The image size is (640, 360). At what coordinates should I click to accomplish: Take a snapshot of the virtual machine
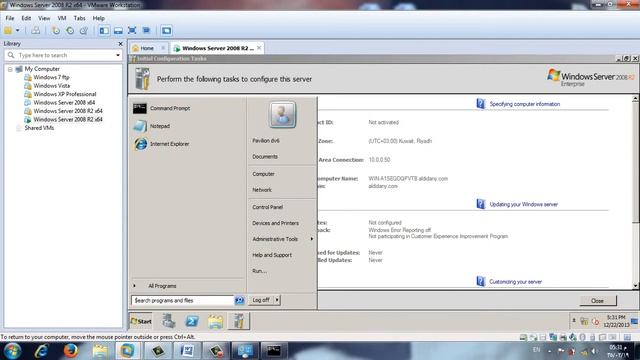coord(56,31)
